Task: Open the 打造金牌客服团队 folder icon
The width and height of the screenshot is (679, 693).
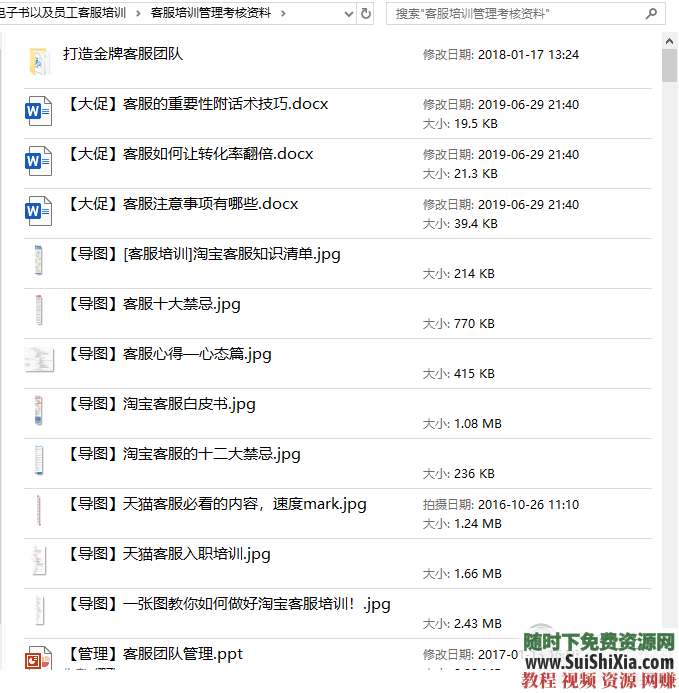Action: 39,61
